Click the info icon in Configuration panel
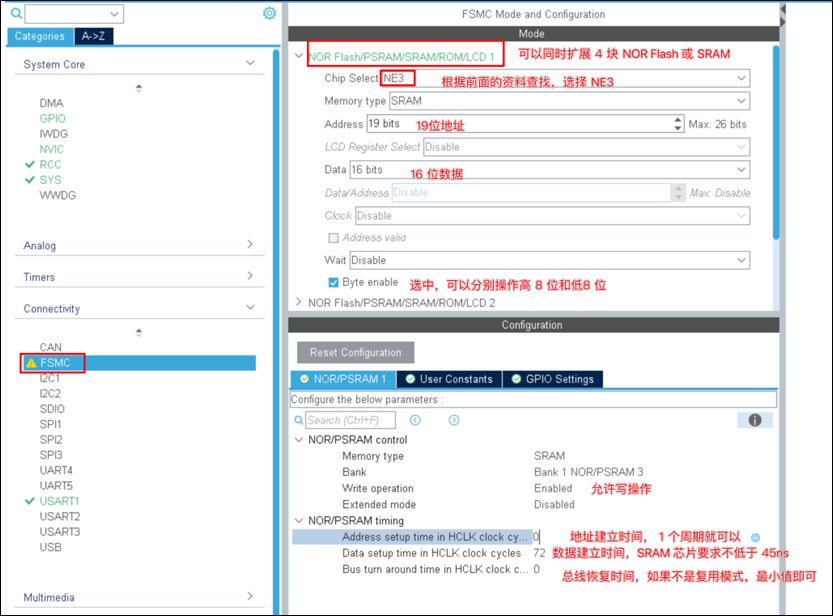 pyautogui.click(x=755, y=420)
